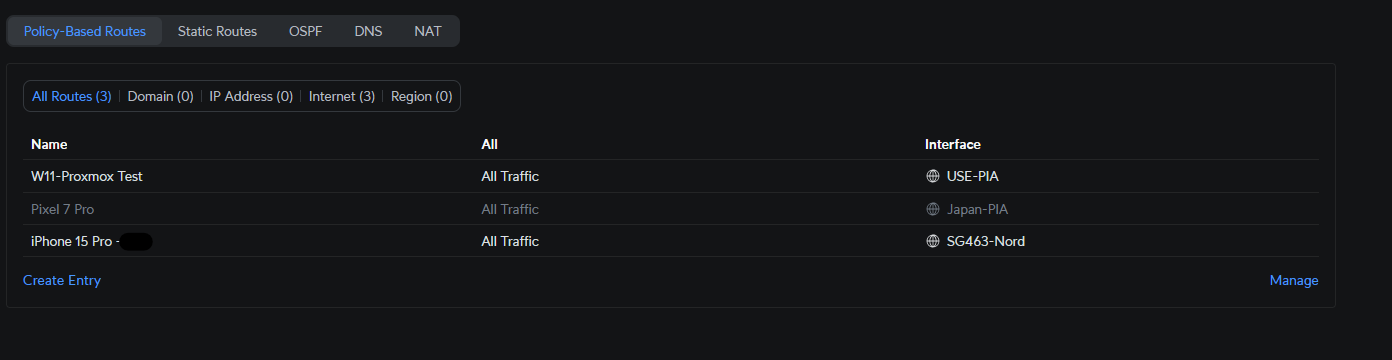Switch to the Static Routes tab
This screenshot has height=360, width=1392.
pos(217,31)
